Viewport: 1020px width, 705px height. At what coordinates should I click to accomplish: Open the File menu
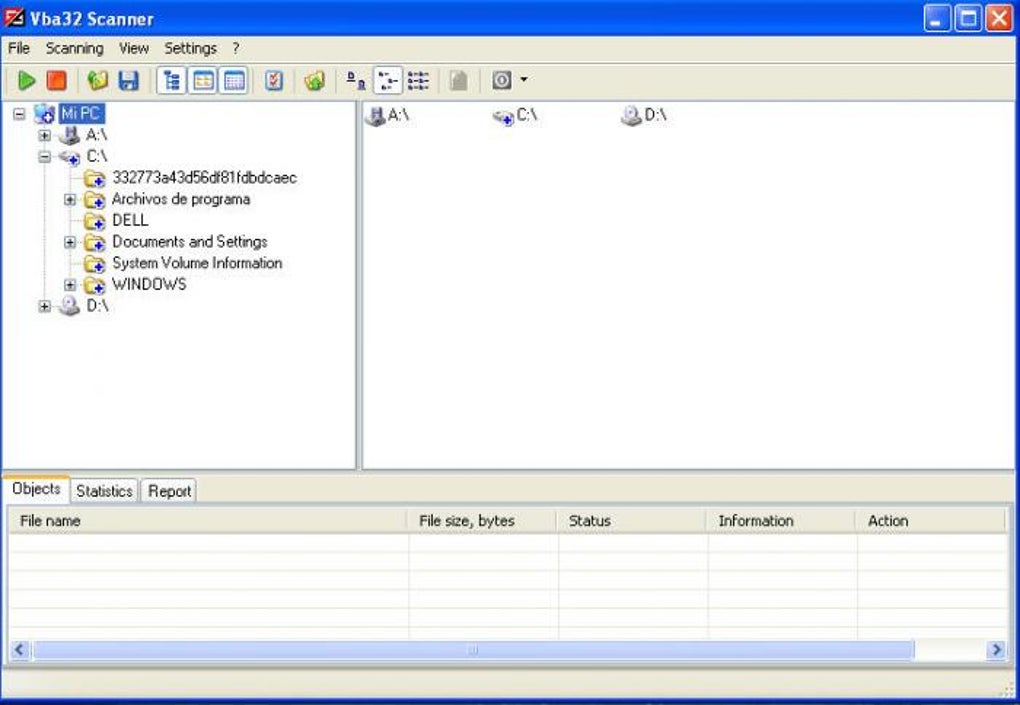pyautogui.click(x=19, y=48)
